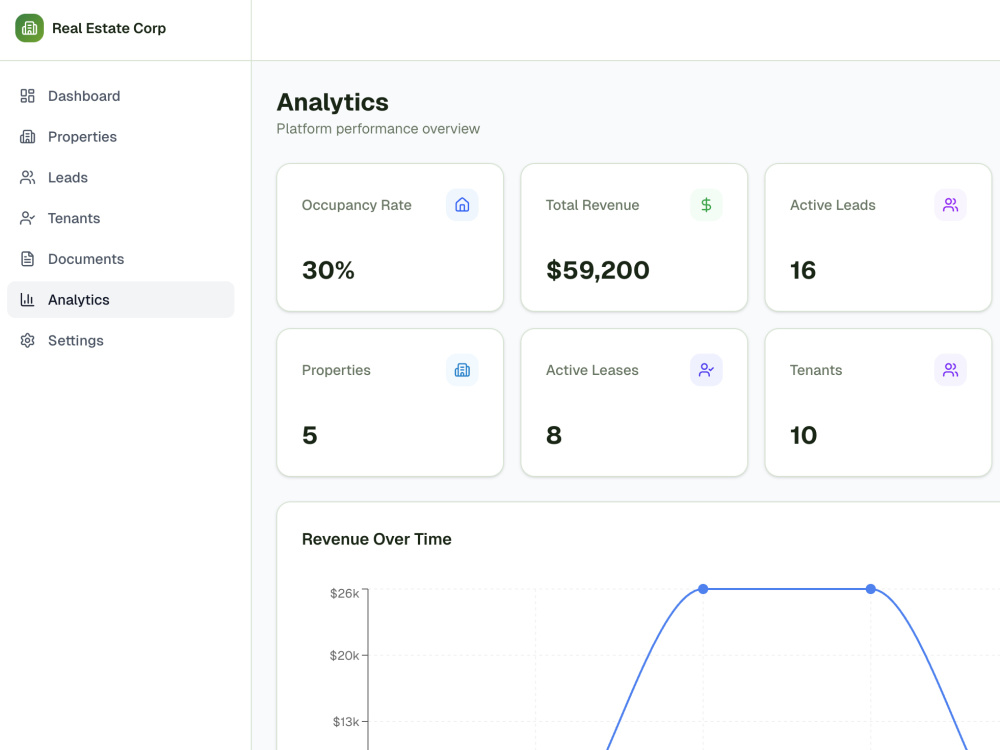Click the Tenants count of 10
This screenshot has width=1000, height=750.
(x=804, y=436)
